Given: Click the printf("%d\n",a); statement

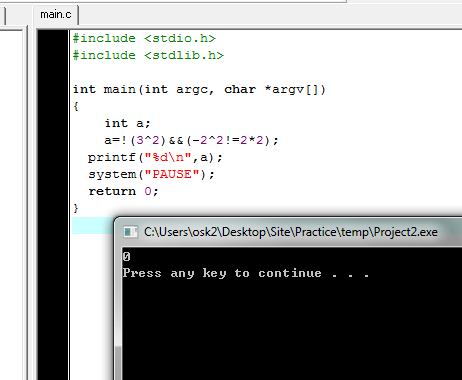Looking at the screenshot, I should tap(155, 157).
